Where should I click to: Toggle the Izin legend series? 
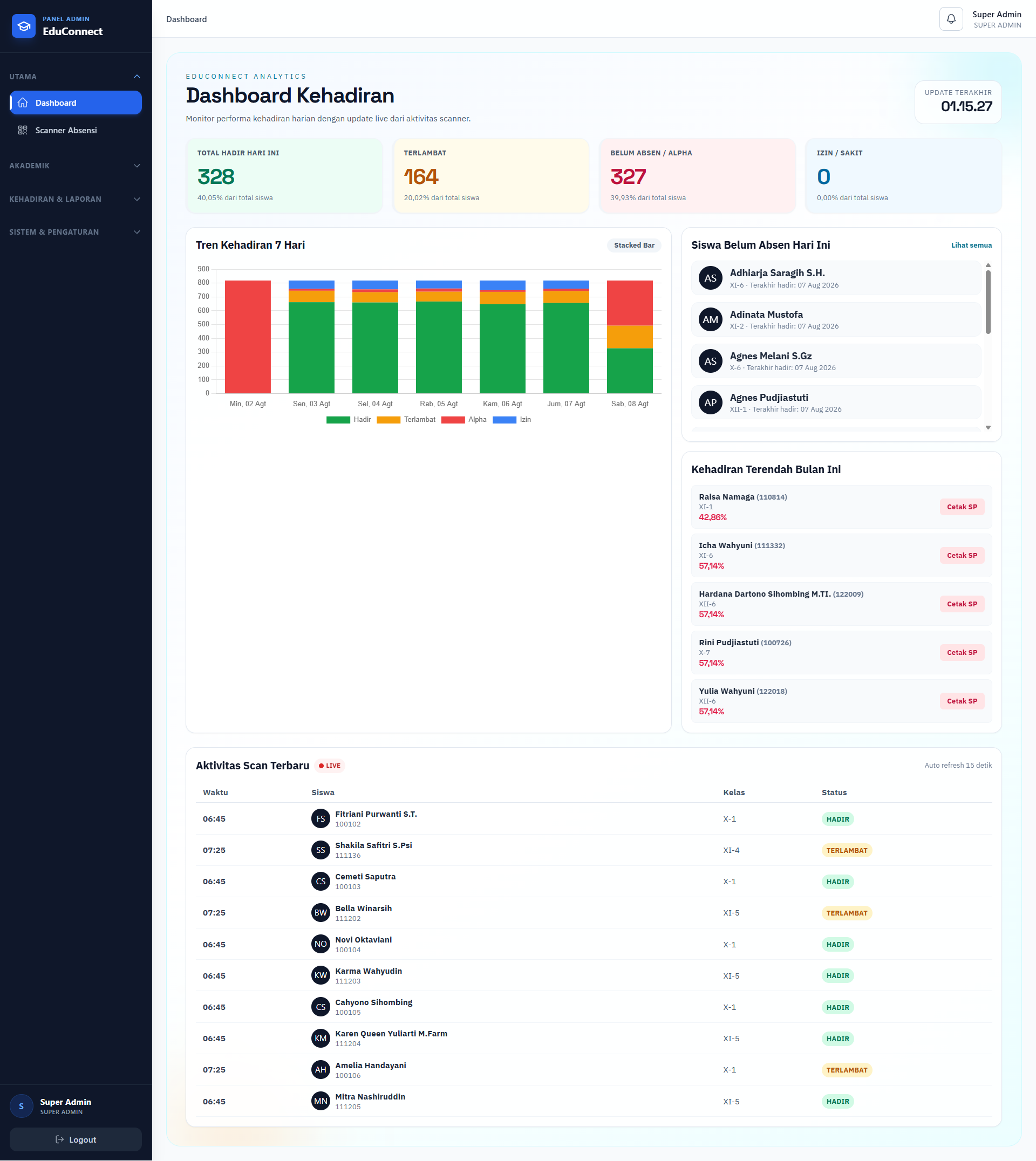(512, 419)
